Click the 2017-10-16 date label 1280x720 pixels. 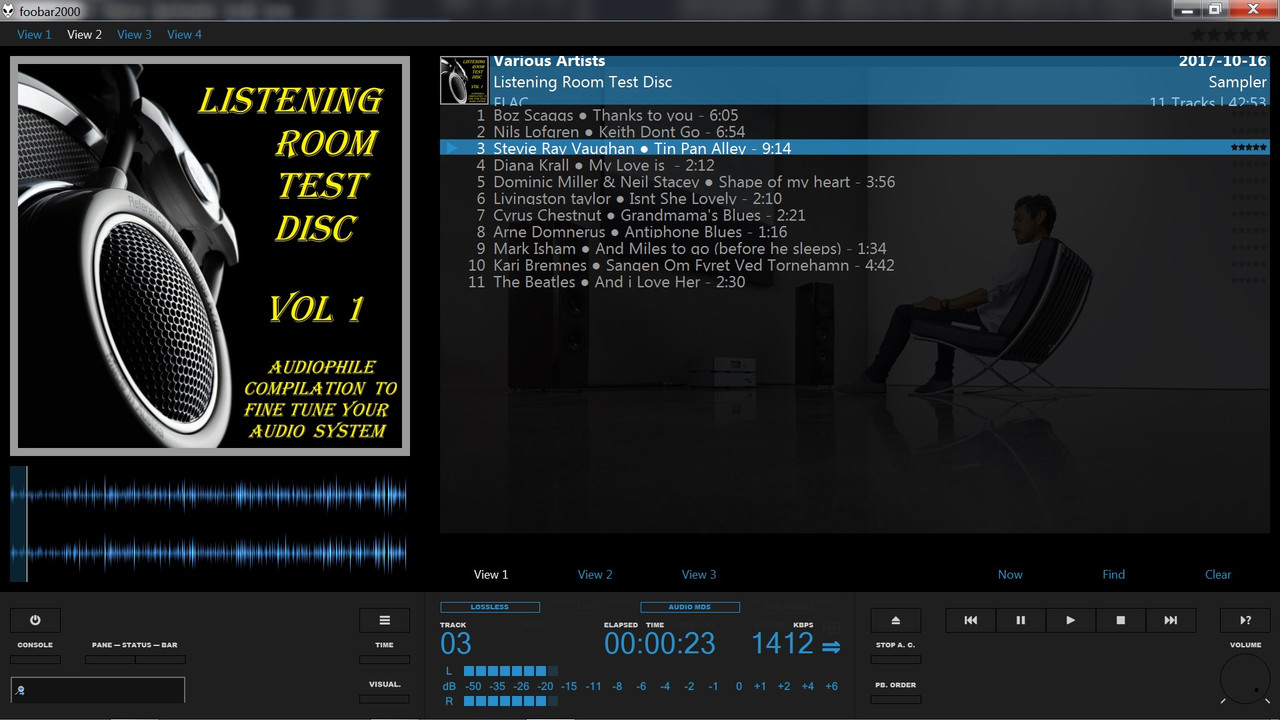[1222, 62]
